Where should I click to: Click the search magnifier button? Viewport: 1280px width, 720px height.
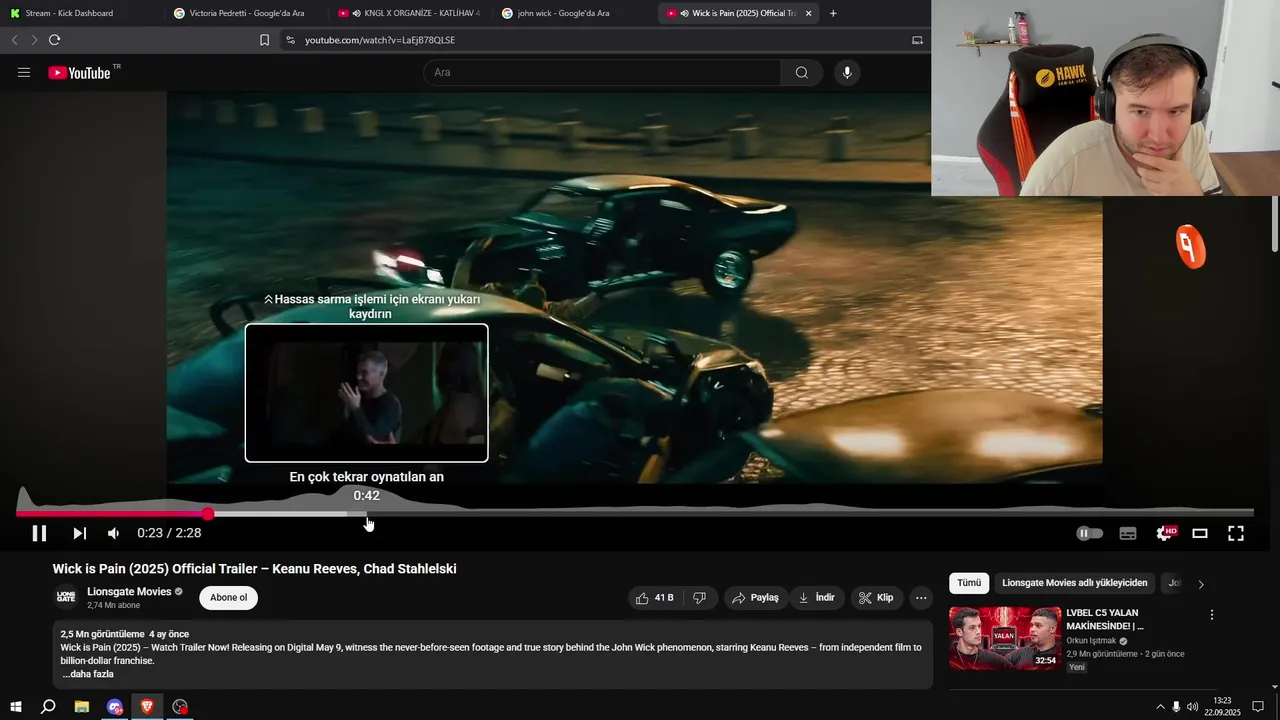(x=801, y=72)
